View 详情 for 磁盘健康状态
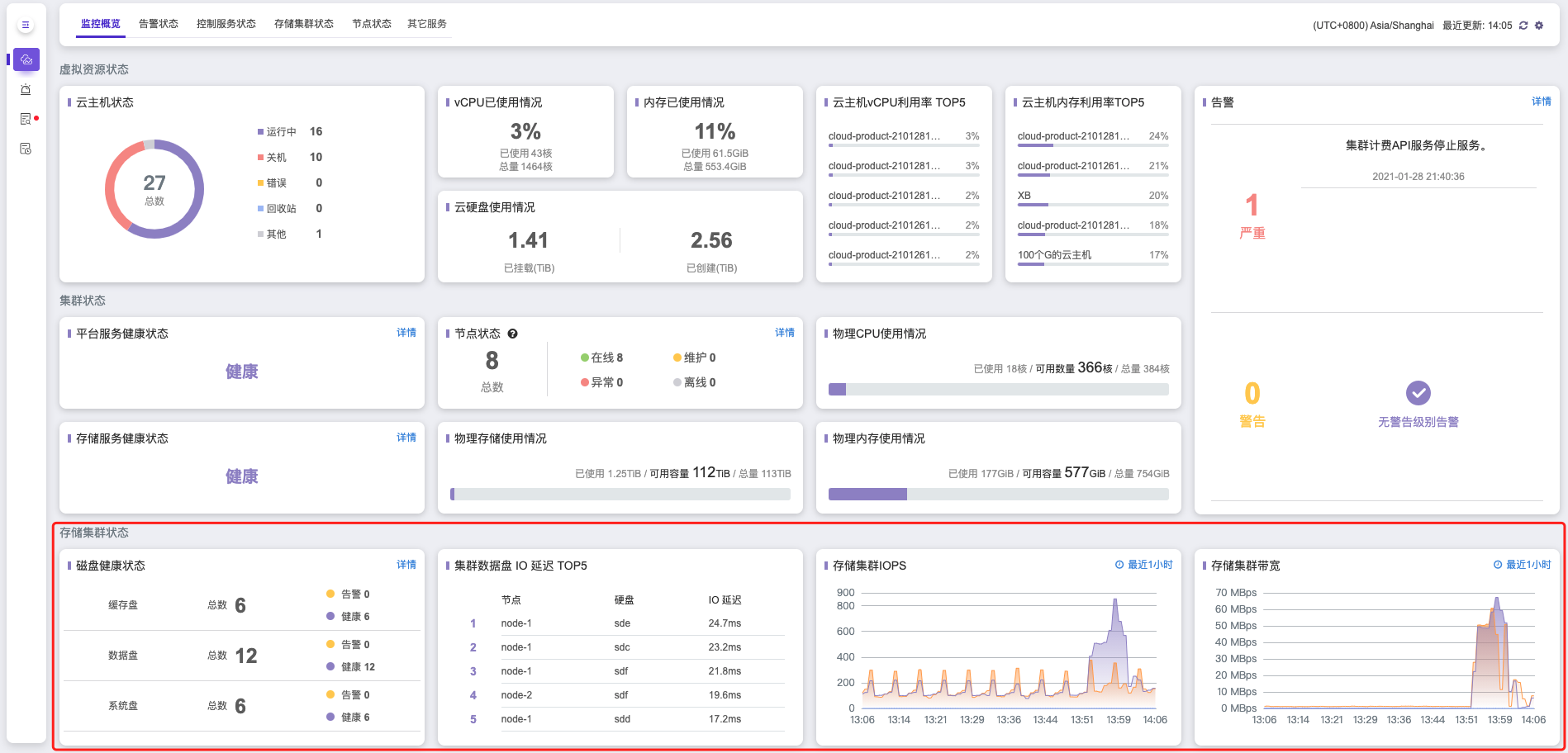Viewport: 1568px width, 753px height. coord(406,565)
